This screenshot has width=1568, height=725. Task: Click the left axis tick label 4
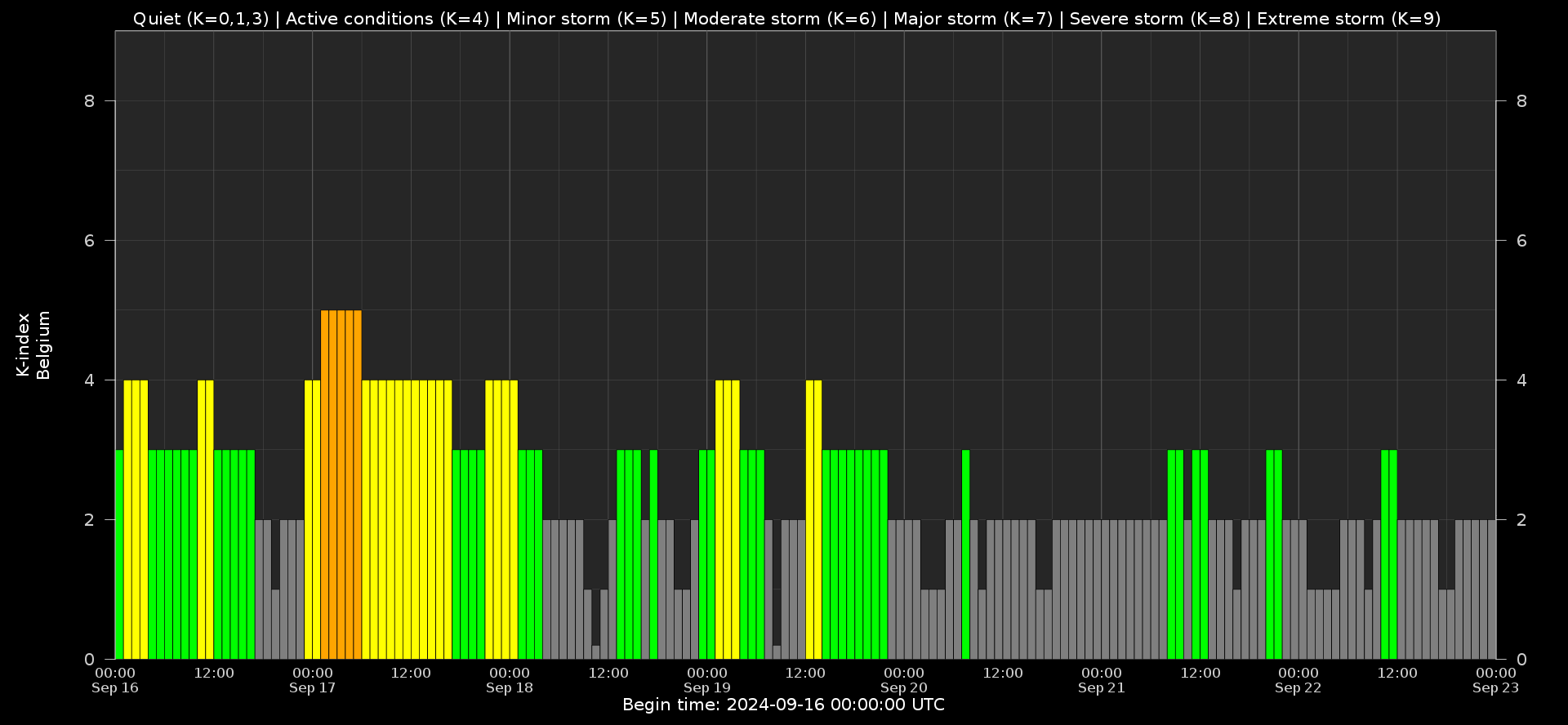pyautogui.click(x=90, y=380)
